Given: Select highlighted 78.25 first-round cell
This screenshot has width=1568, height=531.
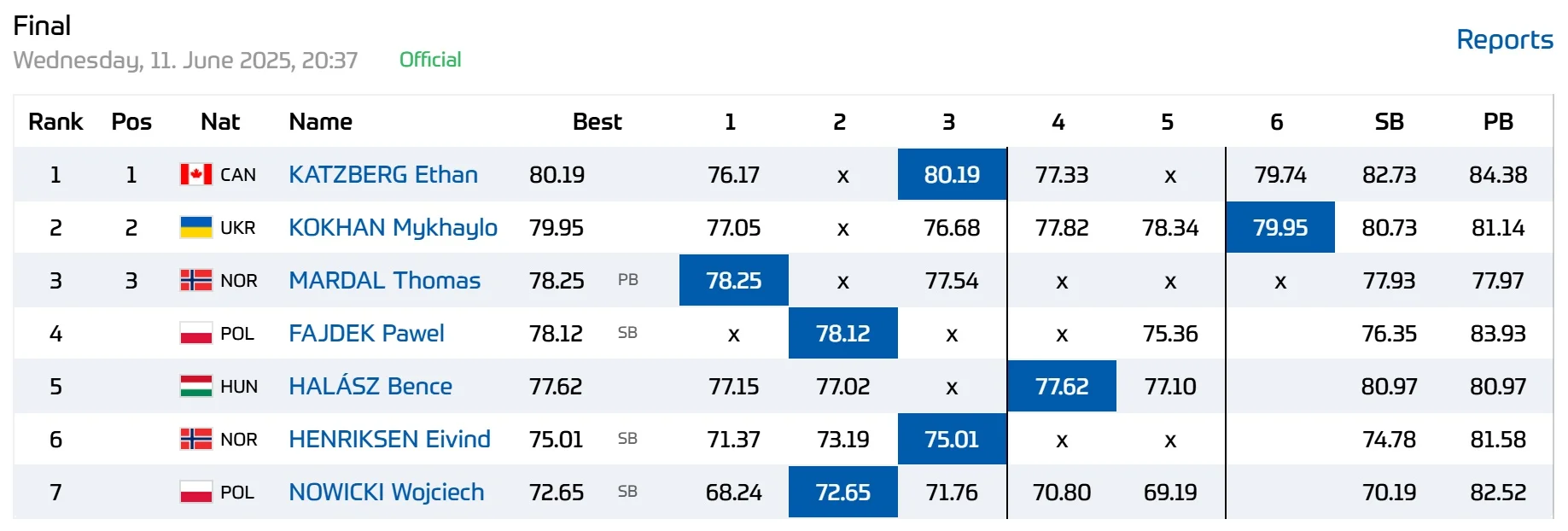Looking at the screenshot, I should point(733,281).
